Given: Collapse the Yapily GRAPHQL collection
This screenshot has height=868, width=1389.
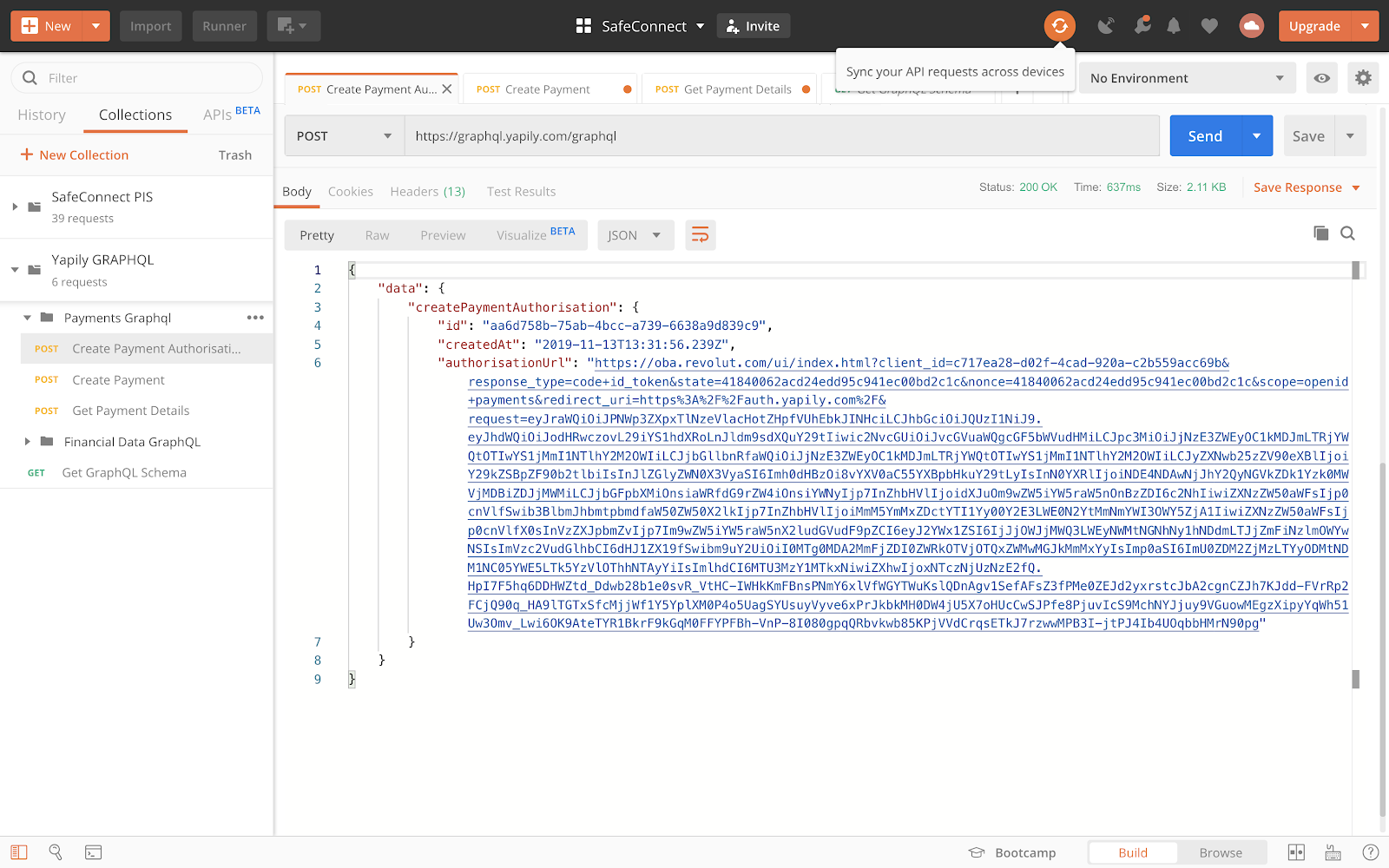Looking at the screenshot, I should 15,270.
